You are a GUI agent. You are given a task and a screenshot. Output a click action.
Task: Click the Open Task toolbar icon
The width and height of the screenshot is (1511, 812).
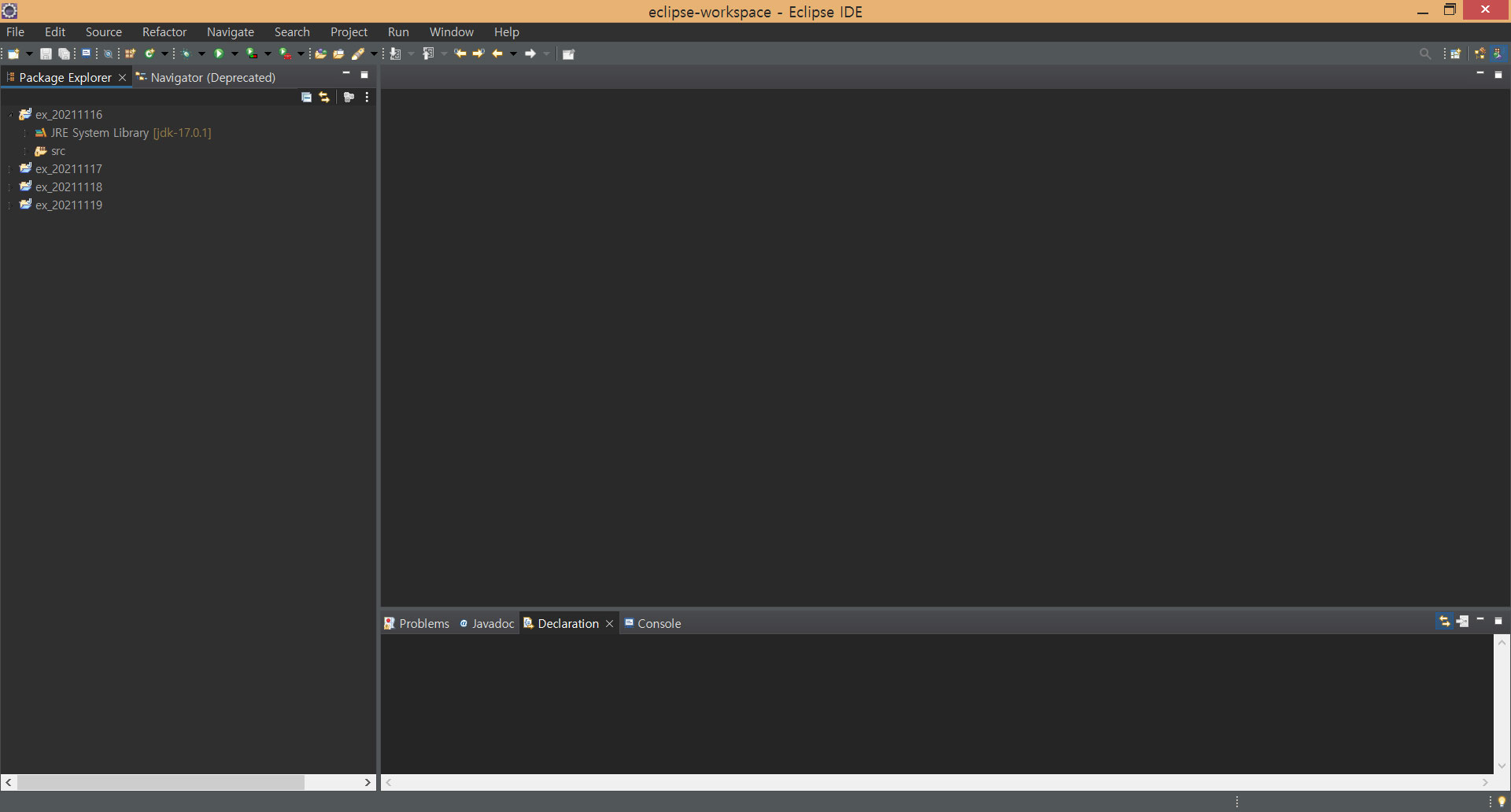pyautogui.click(x=338, y=54)
